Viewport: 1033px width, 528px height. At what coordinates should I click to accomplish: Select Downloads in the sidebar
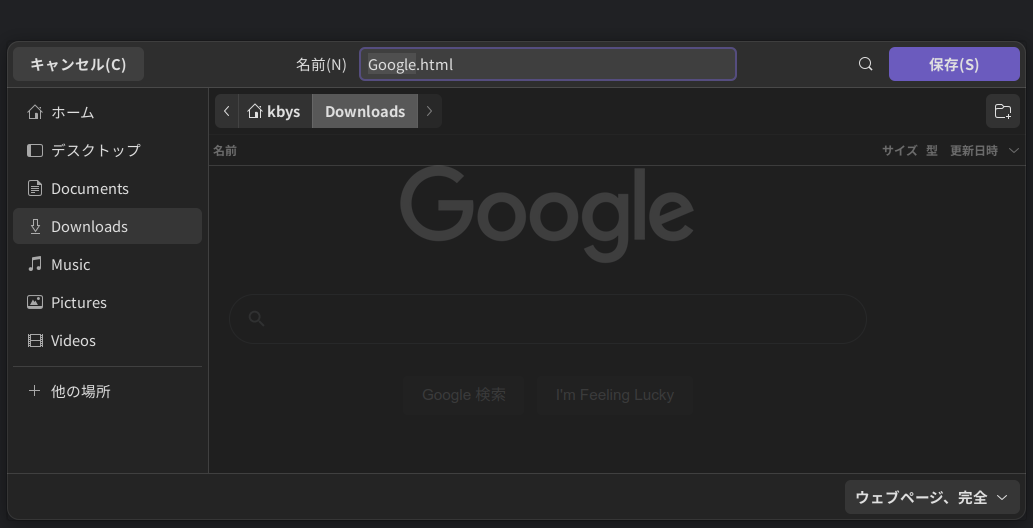coord(107,226)
